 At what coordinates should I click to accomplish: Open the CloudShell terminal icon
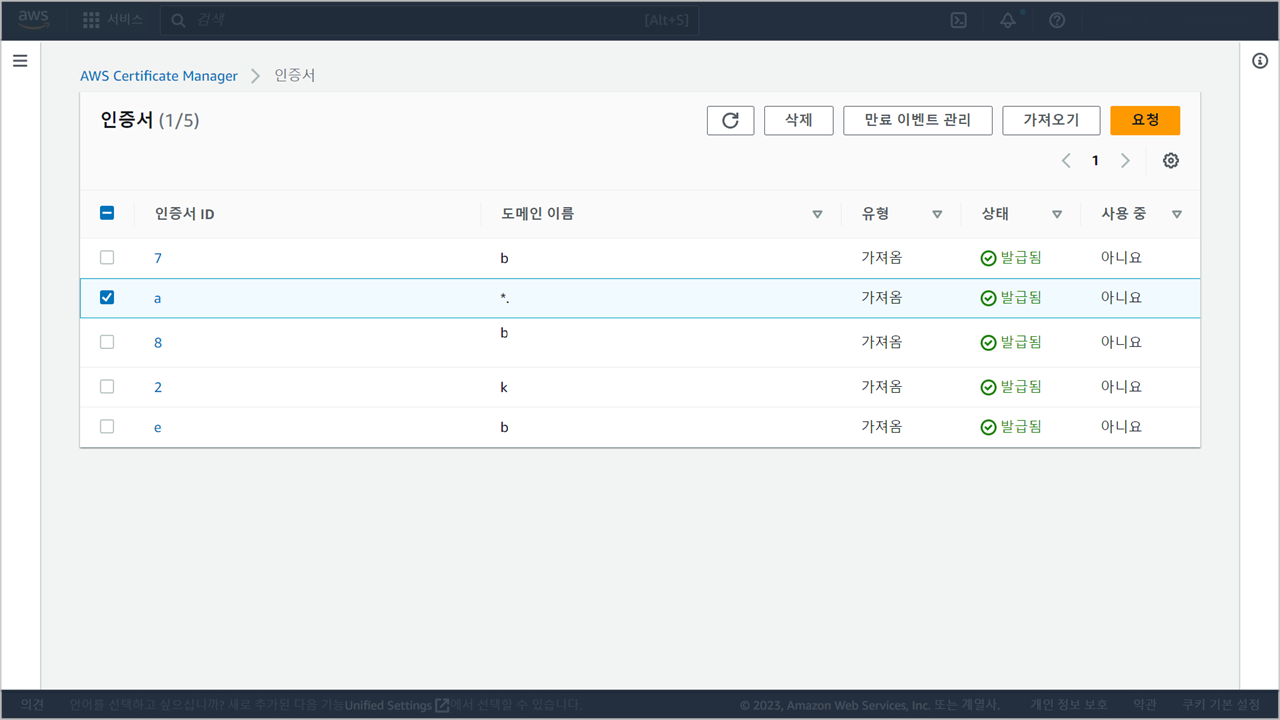tap(958, 20)
